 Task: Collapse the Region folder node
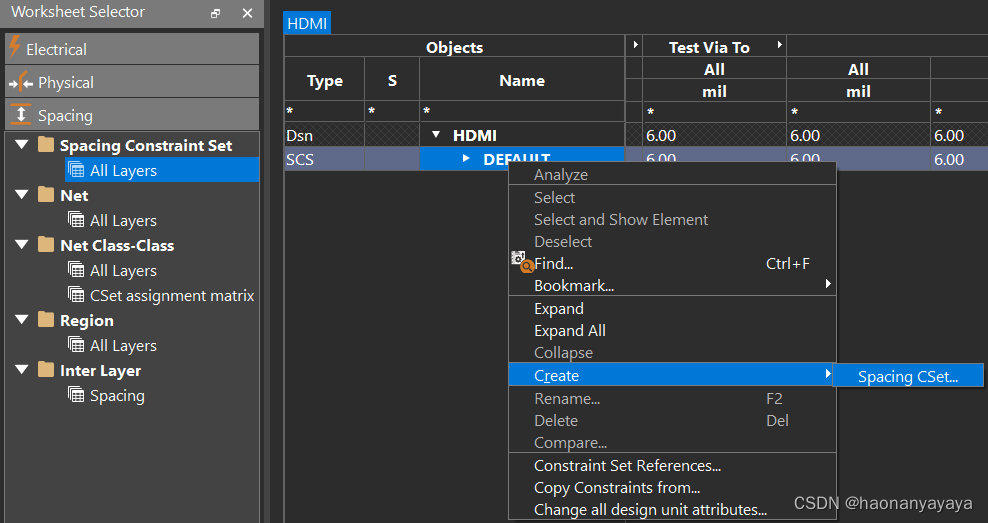[21, 319]
